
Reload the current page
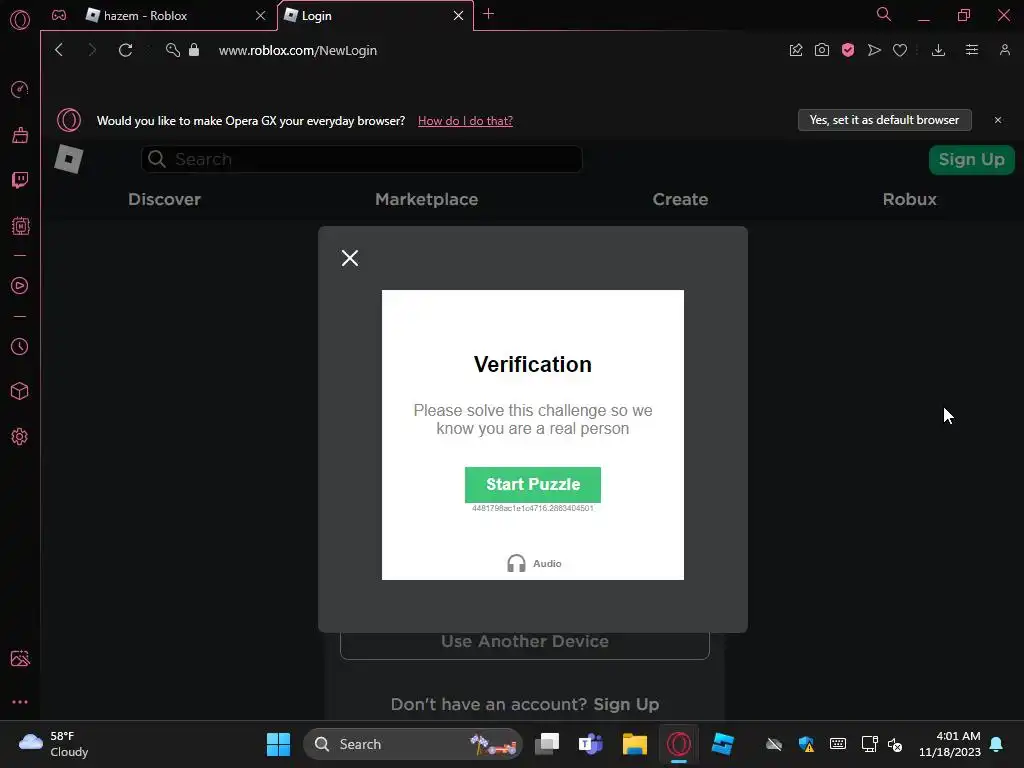tap(125, 50)
